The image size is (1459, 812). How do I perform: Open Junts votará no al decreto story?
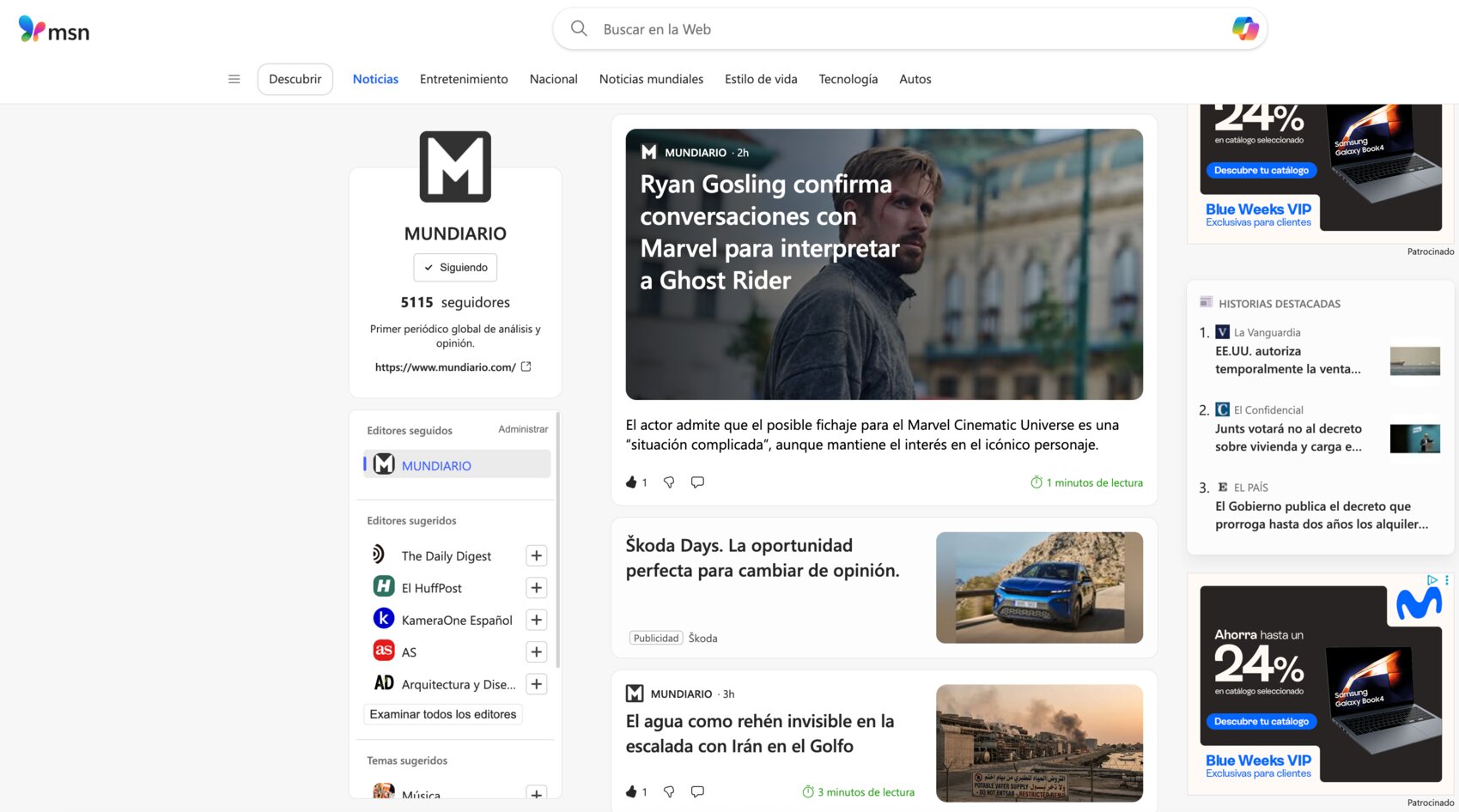pos(1288,438)
